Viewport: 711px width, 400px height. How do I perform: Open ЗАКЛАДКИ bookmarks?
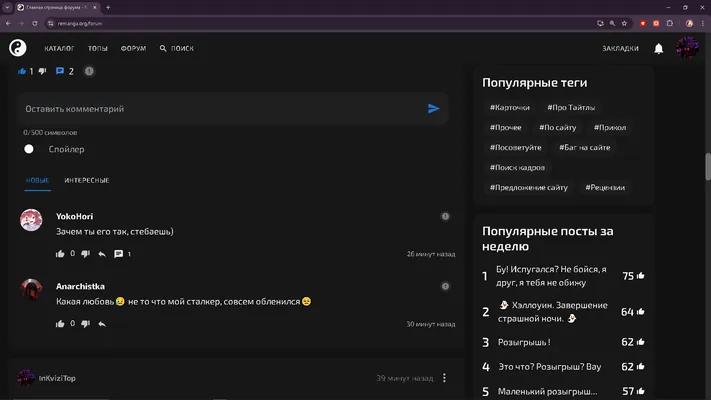(x=620, y=48)
